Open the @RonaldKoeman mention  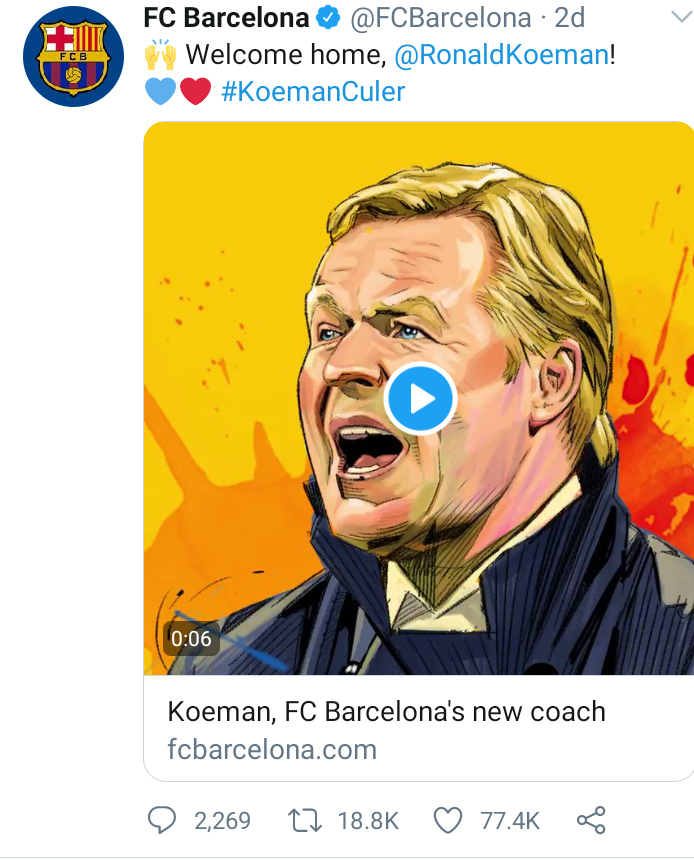tap(501, 55)
